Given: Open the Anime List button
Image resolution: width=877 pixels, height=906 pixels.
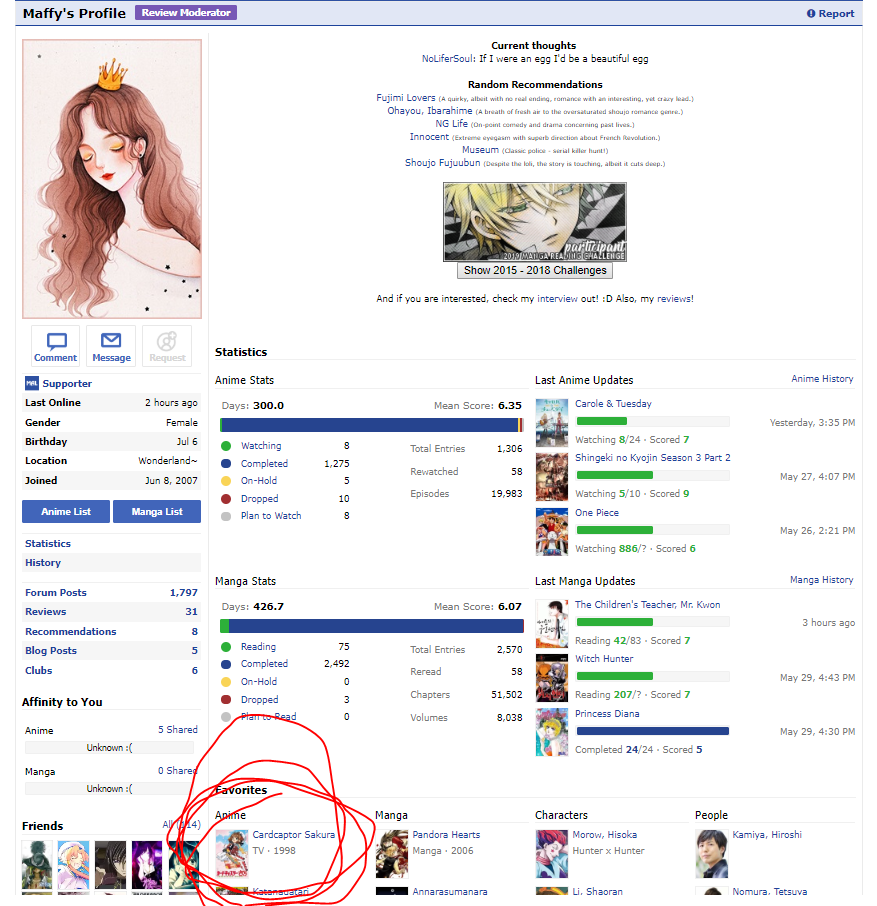Looking at the screenshot, I should 66,511.
